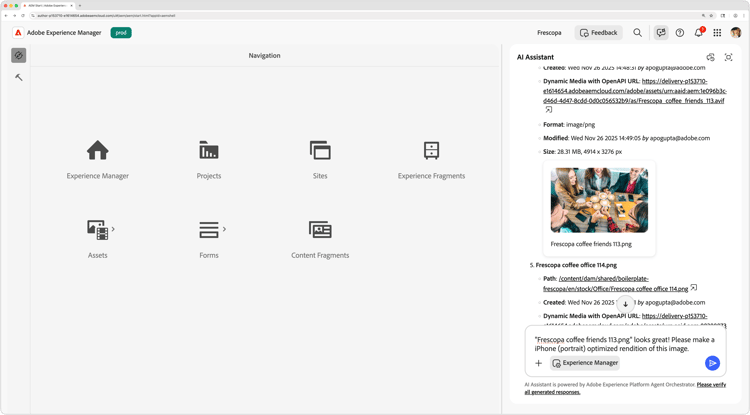Click external link icon after office 114.png path
Screen dimensions: 750x415
694,288
